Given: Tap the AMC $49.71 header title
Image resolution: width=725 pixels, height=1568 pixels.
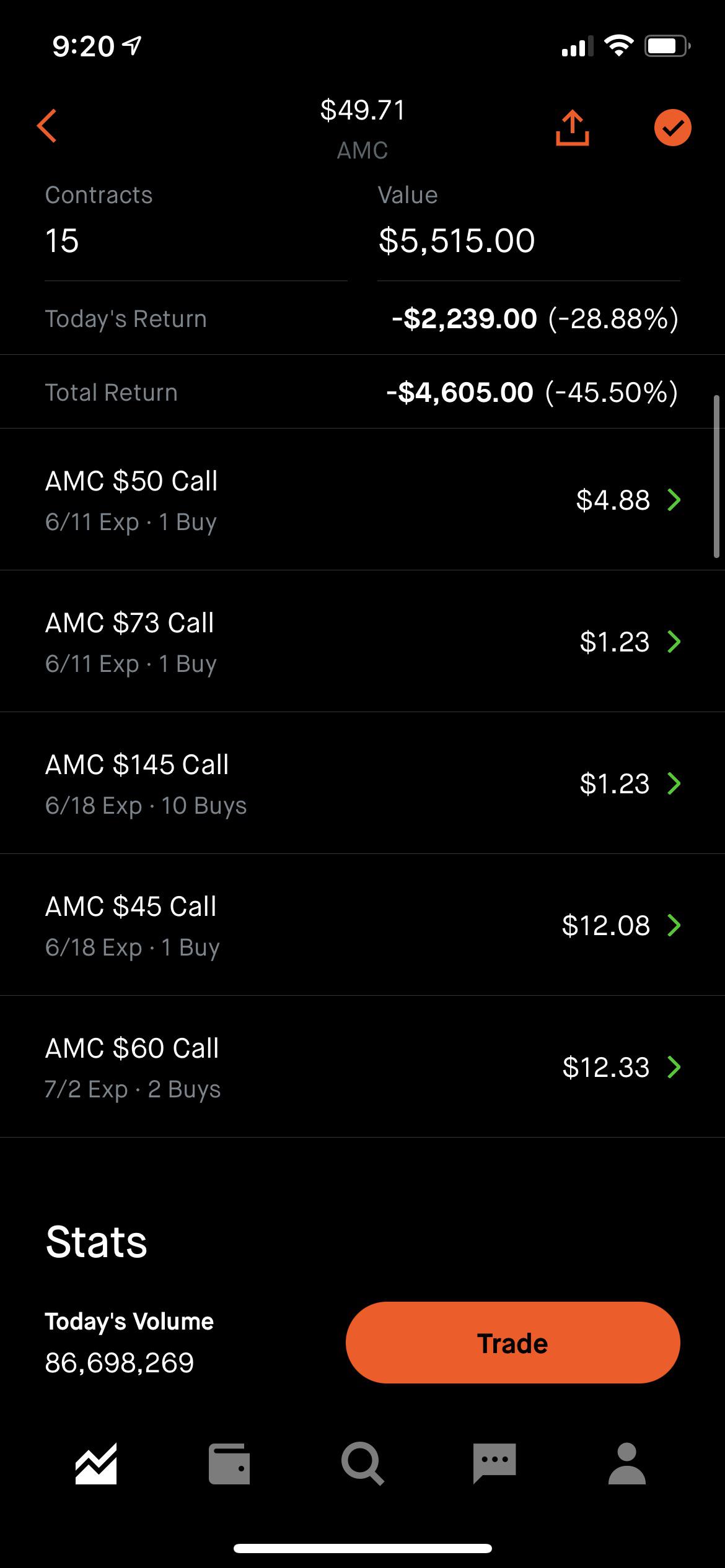Looking at the screenshot, I should coord(362,128).
